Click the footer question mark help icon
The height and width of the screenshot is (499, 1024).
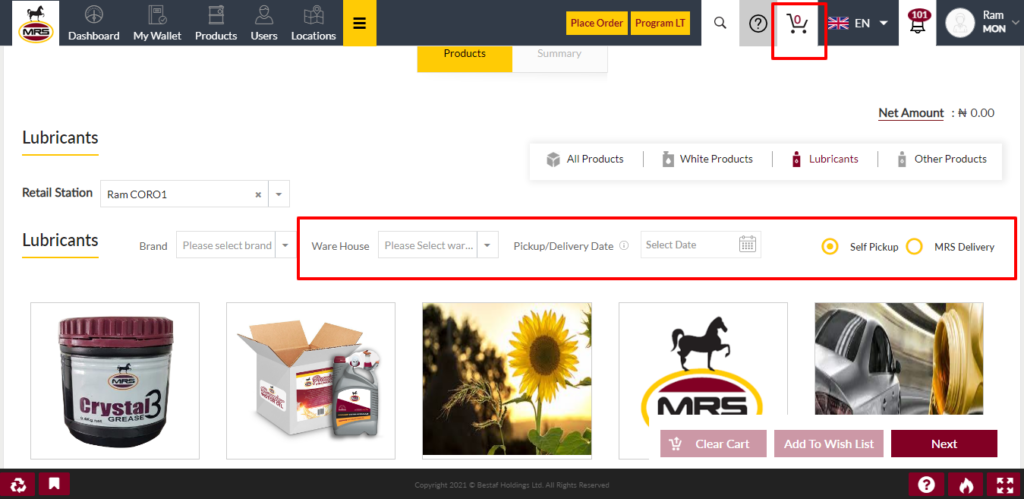[x=926, y=485]
